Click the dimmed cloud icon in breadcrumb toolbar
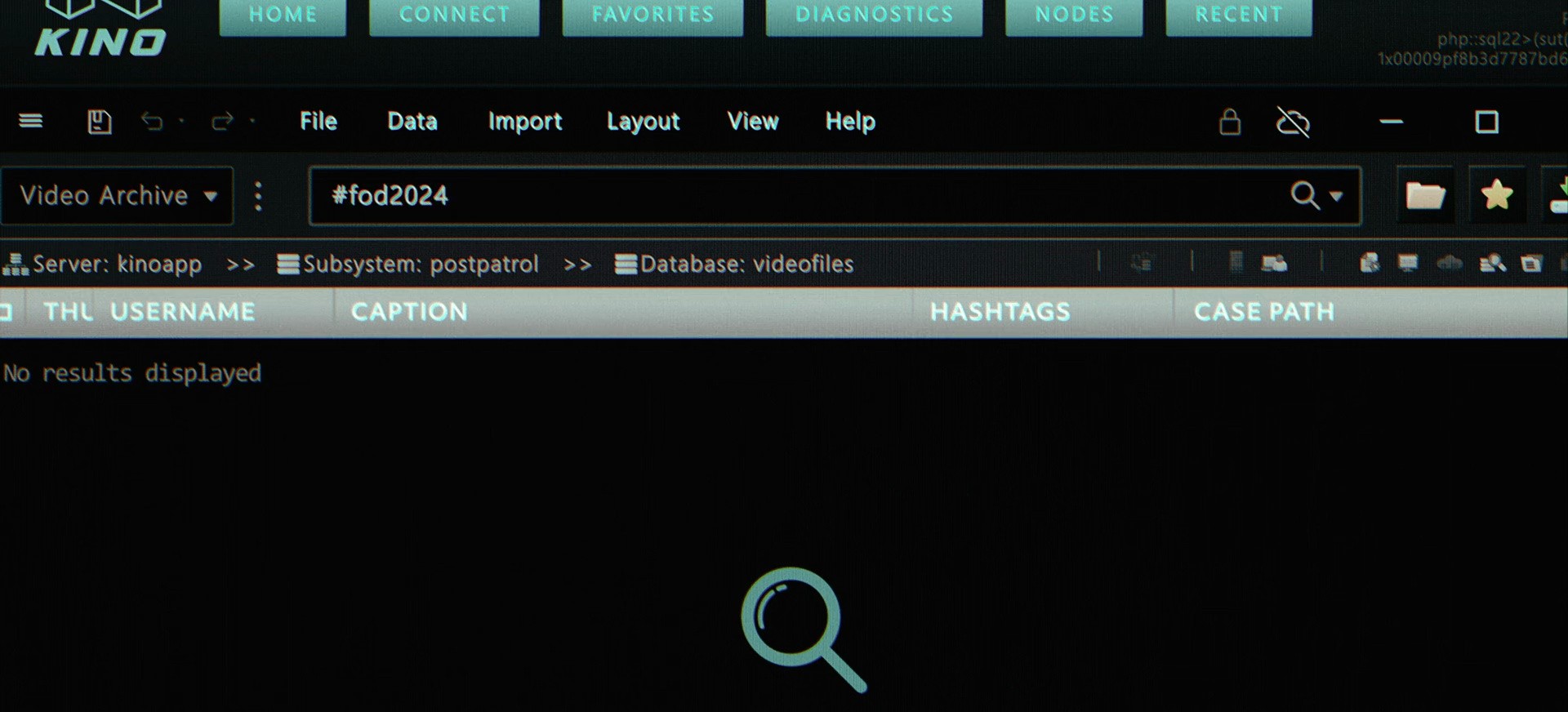This screenshot has height=712, width=1568. coord(1450,263)
